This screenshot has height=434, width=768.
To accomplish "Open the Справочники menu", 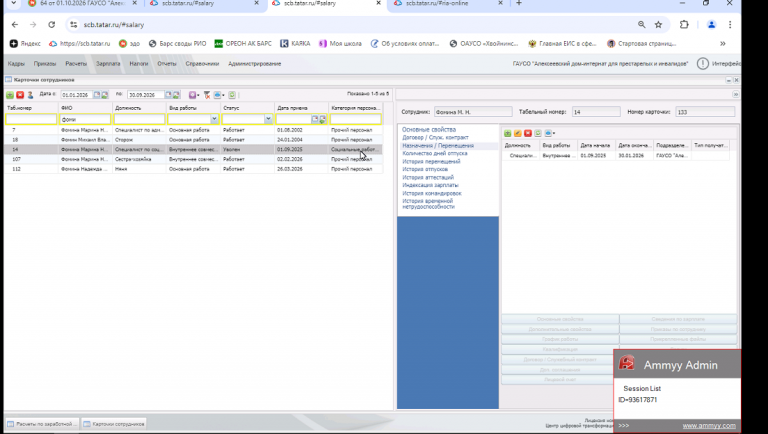I will pos(202,64).
